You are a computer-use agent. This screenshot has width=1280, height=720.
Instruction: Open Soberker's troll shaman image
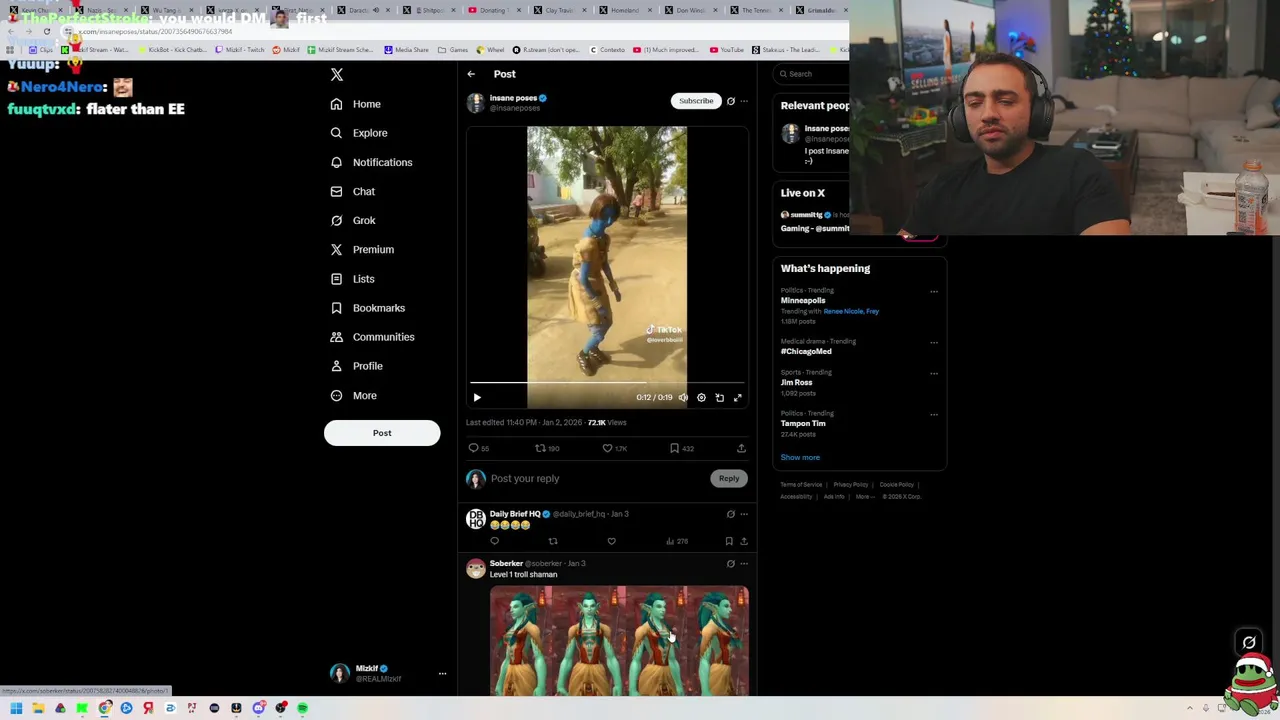(x=619, y=641)
